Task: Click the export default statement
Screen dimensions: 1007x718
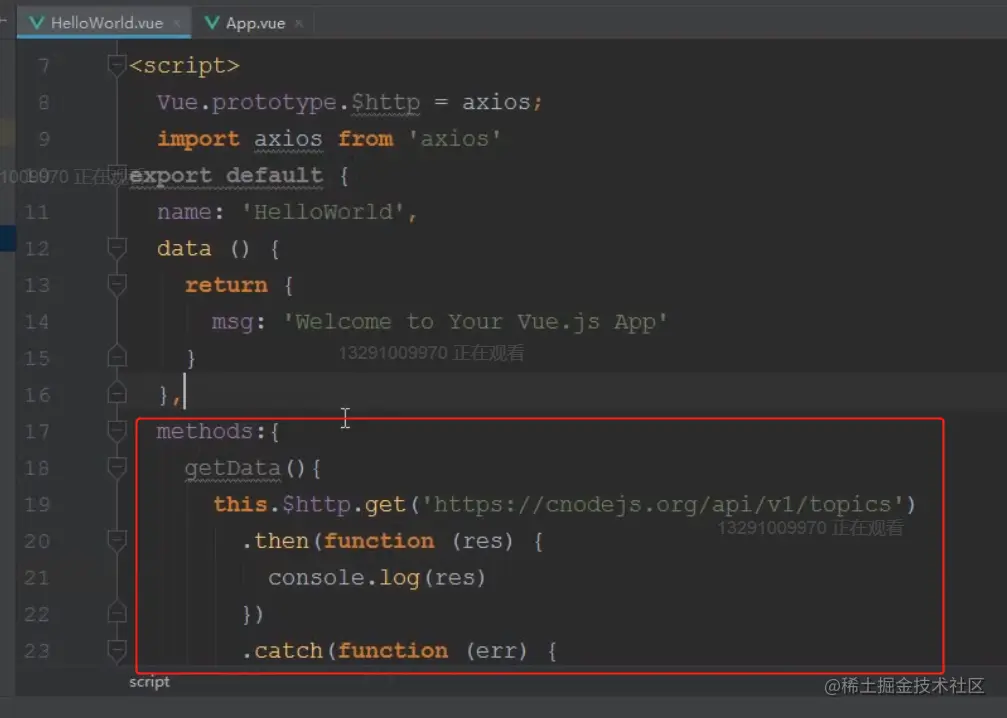Action: click(226, 175)
